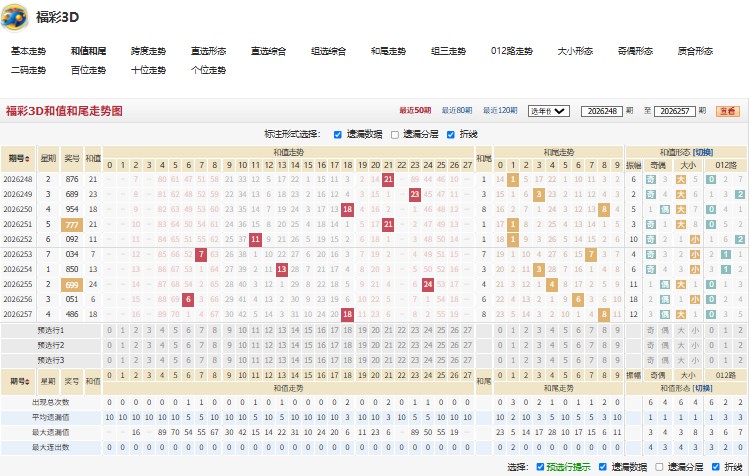Open 直选形态 nav item
The height and width of the screenshot is (476, 749).
[208, 51]
